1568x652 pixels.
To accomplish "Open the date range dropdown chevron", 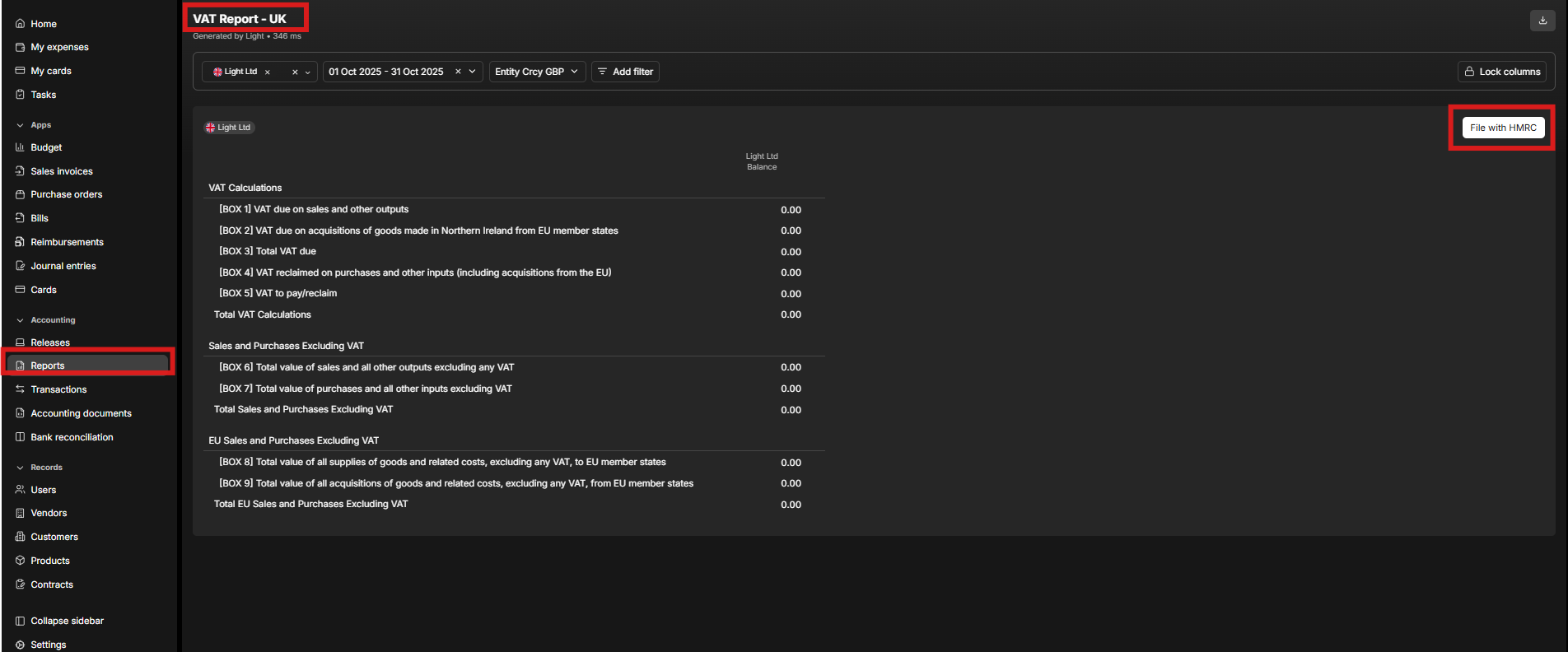I will pyautogui.click(x=473, y=72).
